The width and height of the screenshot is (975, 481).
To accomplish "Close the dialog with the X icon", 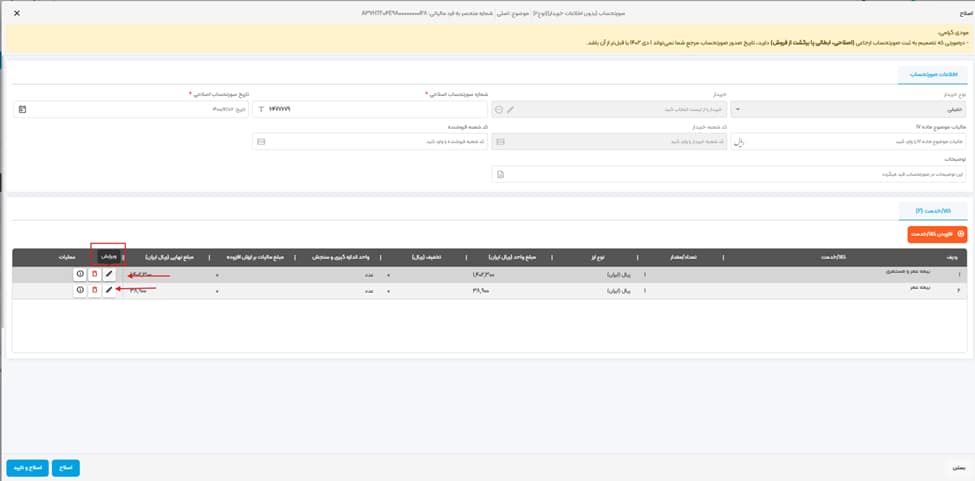I will [16, 13].
